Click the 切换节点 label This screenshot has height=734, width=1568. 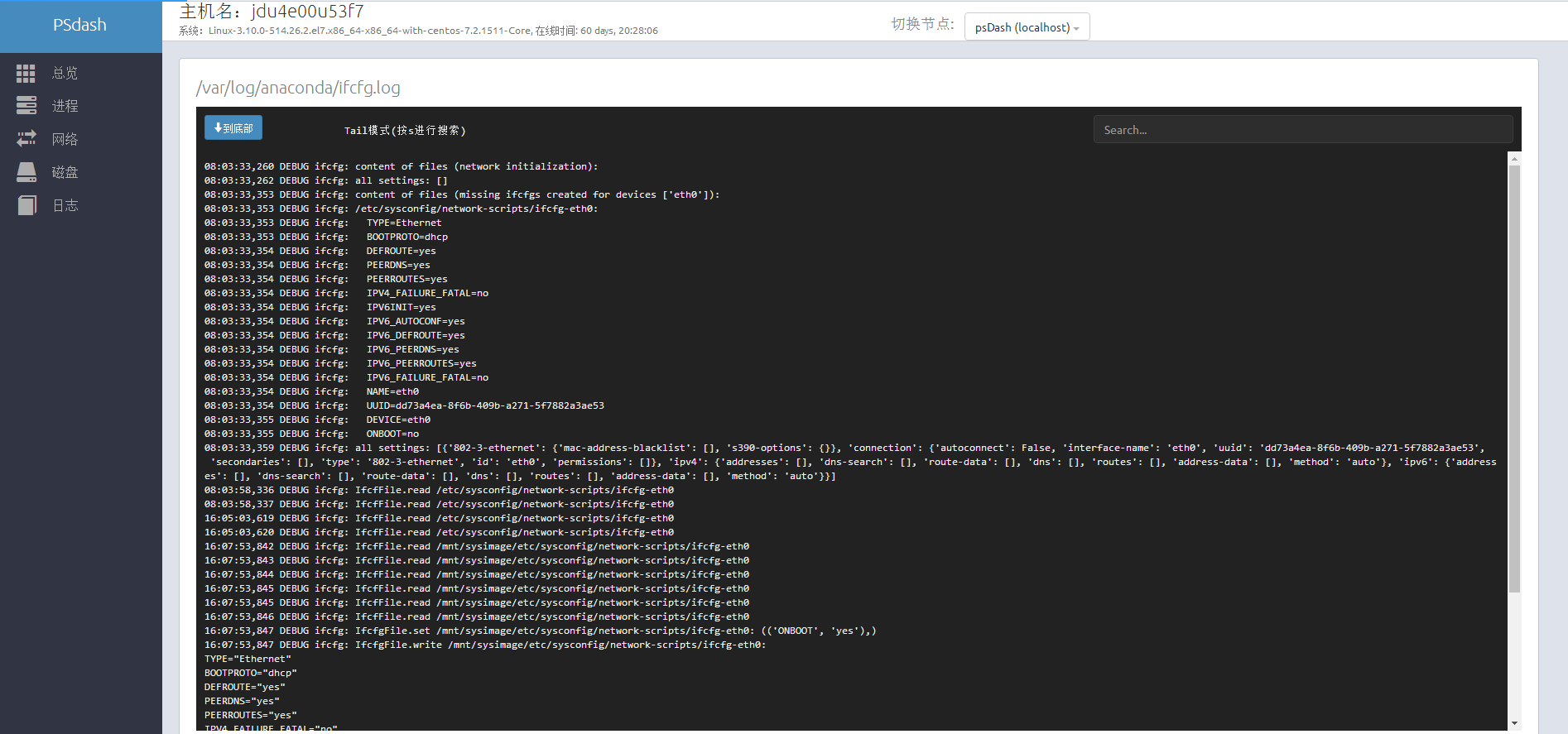(922, 24)
